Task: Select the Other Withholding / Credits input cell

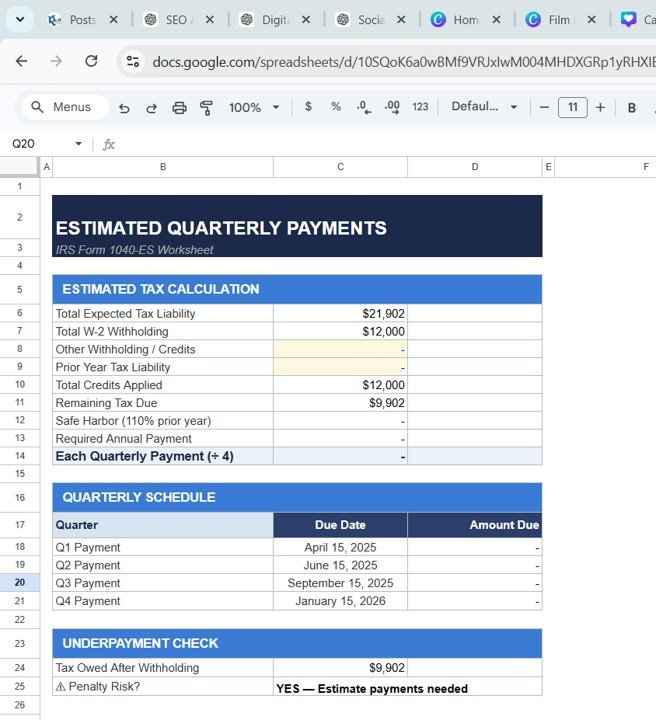Action: point(340,349)
